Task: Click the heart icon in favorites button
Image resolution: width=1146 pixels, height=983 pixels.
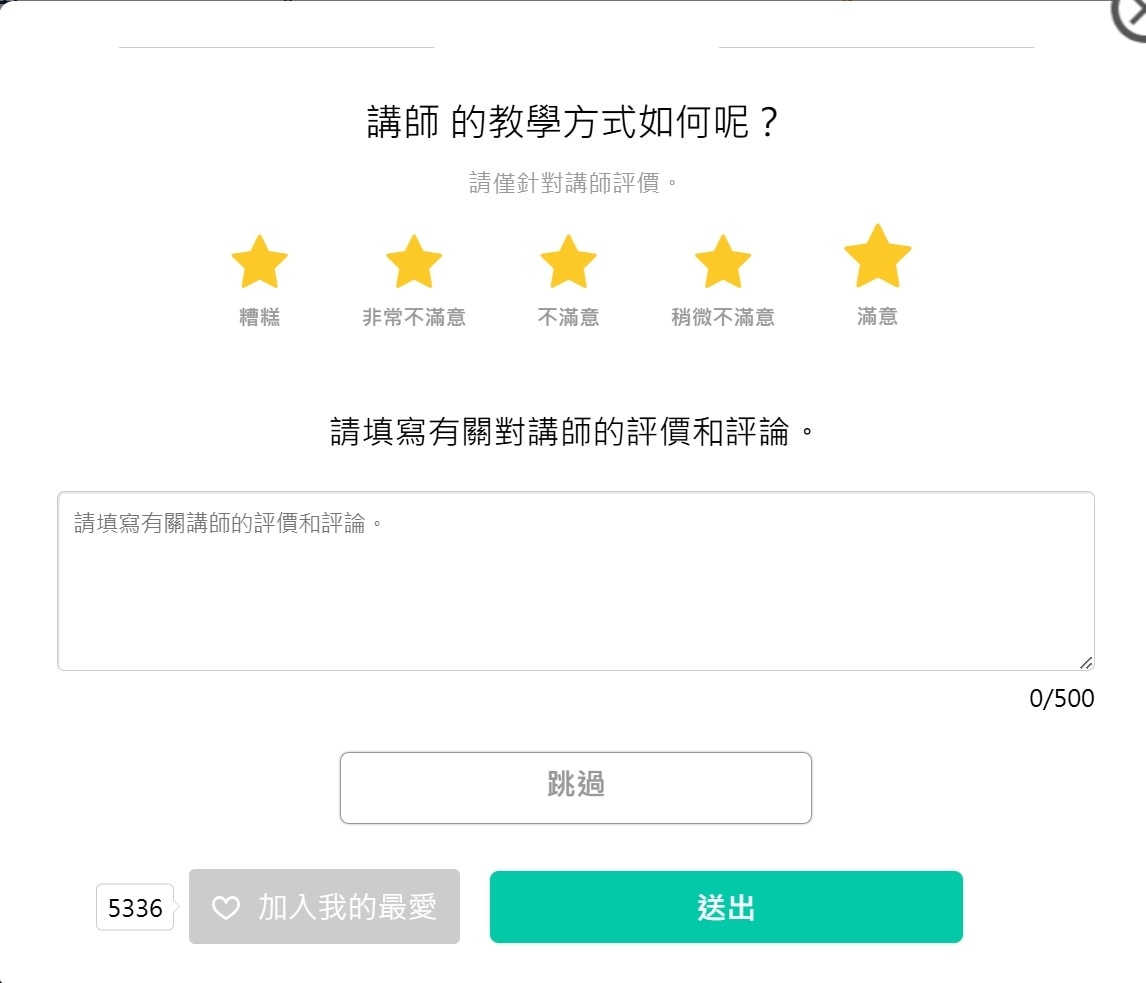Action: [x=226, y=907]
